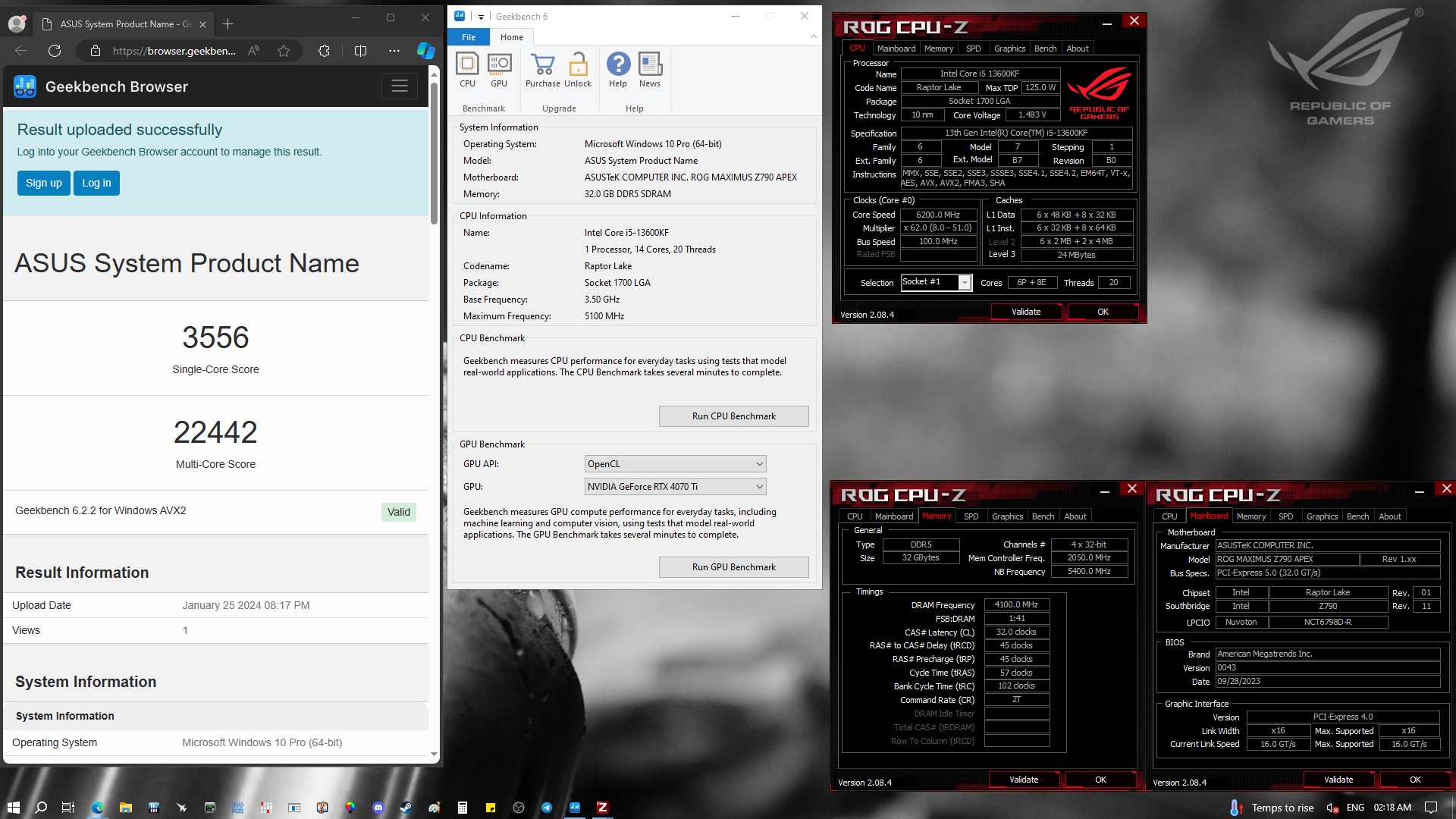
Task: Open the CPU benchmark icon in Geekbench ribbon
Action: [467, 70]
